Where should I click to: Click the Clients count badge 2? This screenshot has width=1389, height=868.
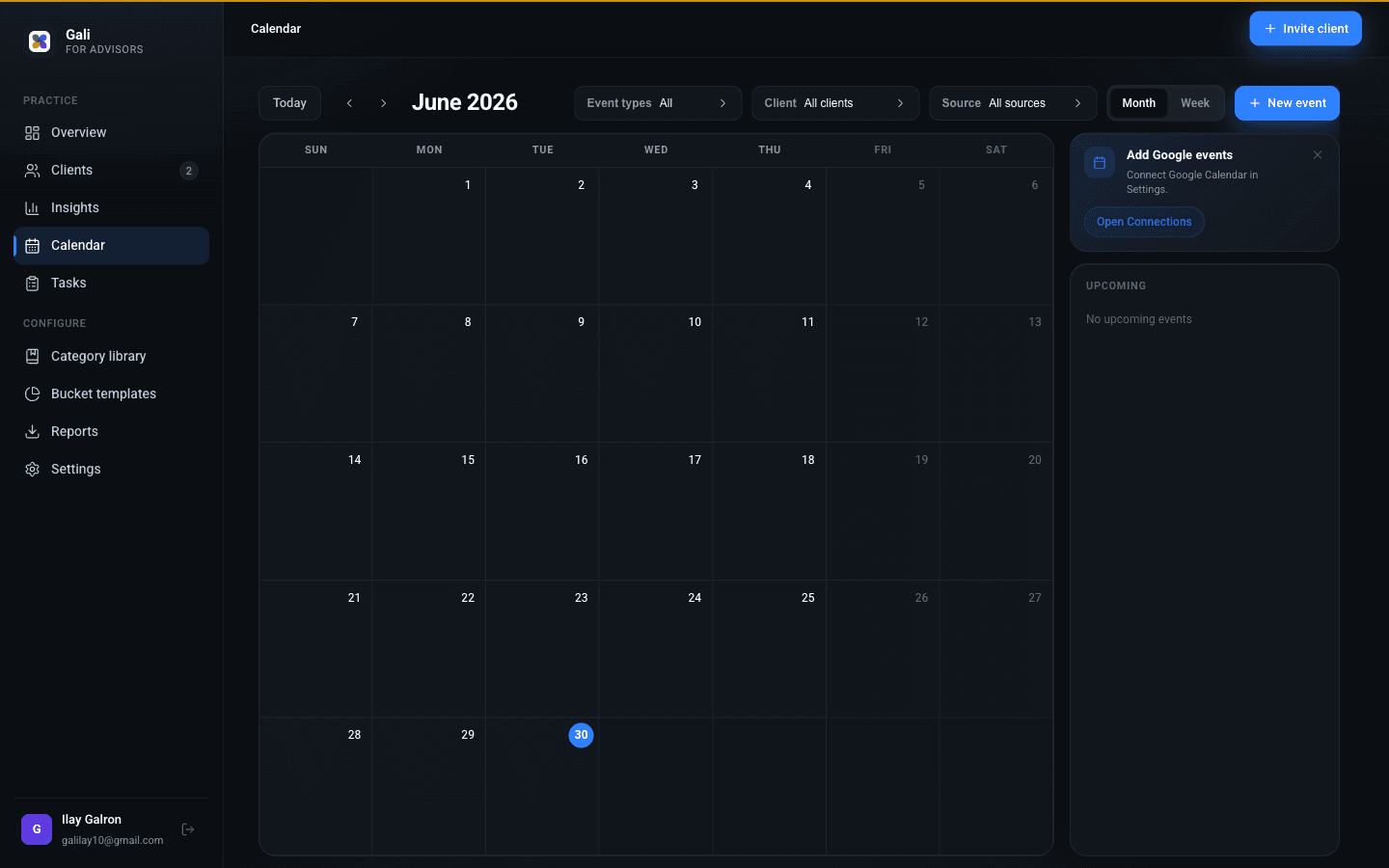[x=188, y=171]
